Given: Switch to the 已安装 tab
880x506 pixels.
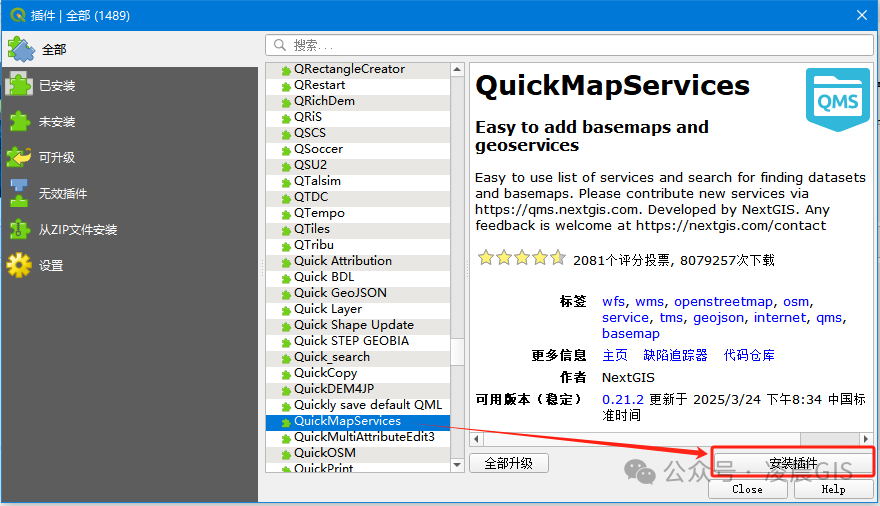Looking at the screenshot, I should click(130, 85).
